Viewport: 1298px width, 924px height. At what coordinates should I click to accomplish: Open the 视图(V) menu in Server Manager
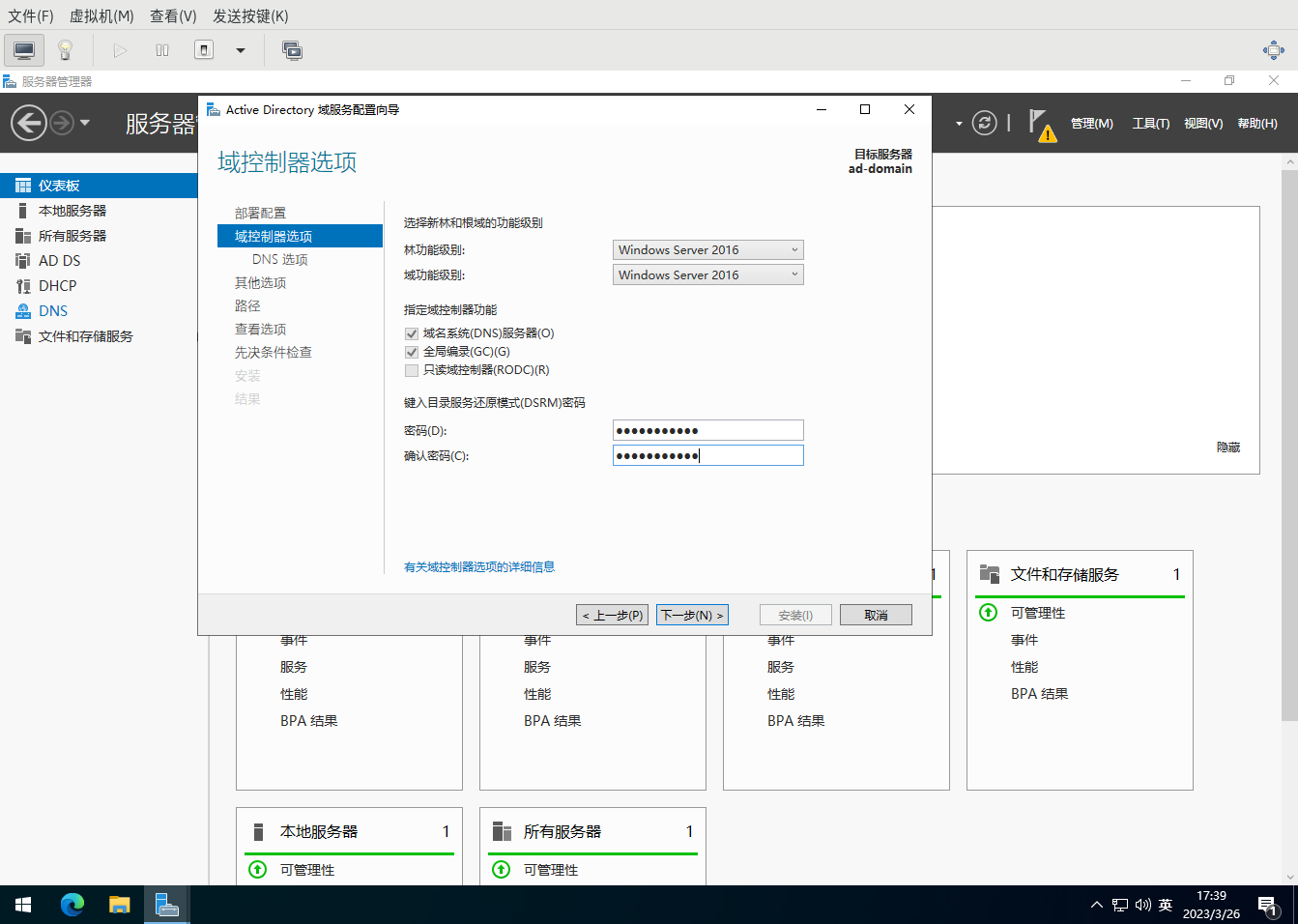tap(1203, 124)
